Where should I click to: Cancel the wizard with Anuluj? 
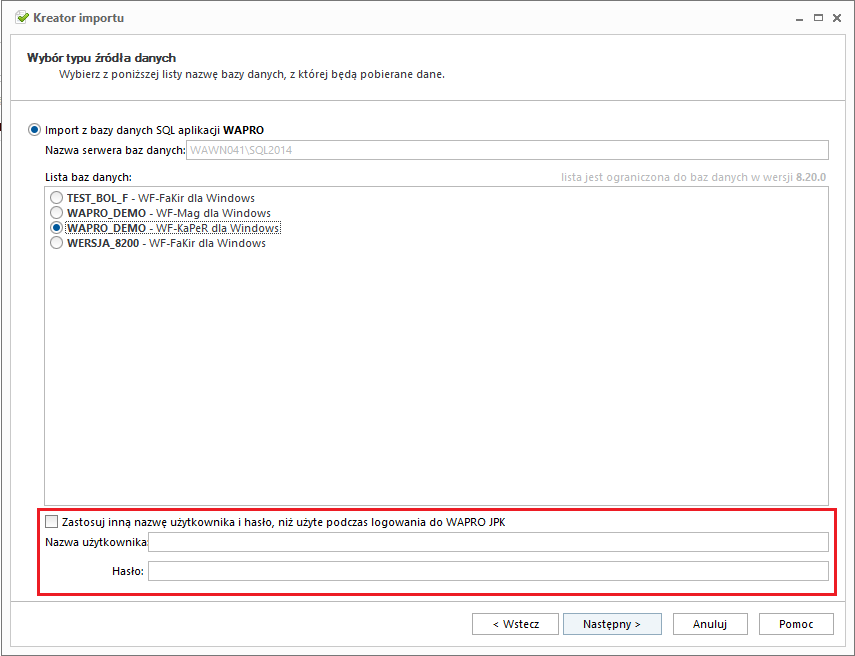pos(710,624)
